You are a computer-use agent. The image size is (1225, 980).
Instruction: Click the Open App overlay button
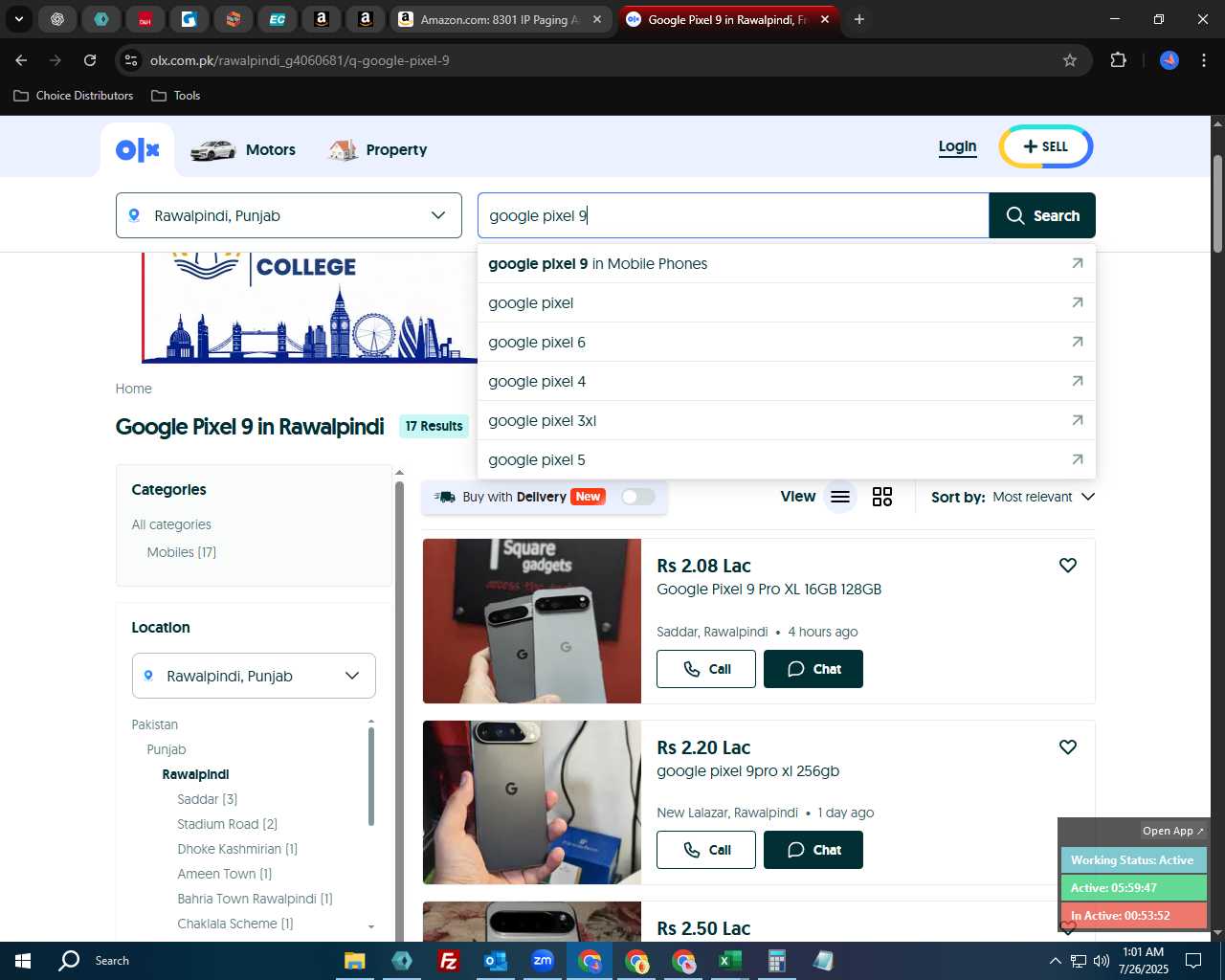coord(1173,831)
